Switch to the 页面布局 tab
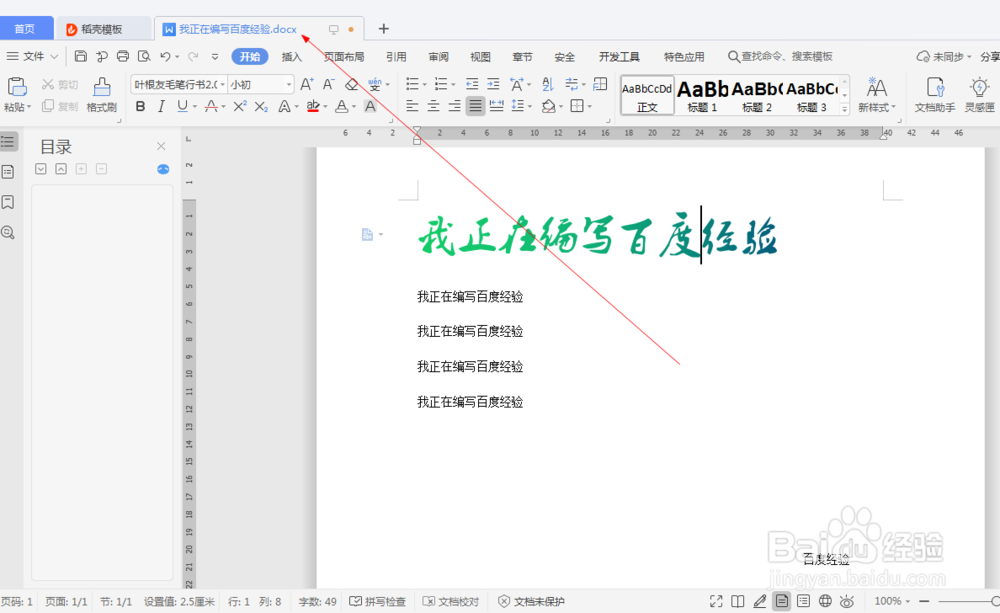The width and height of the screenshot is (1000, 613). click(344, 57)
